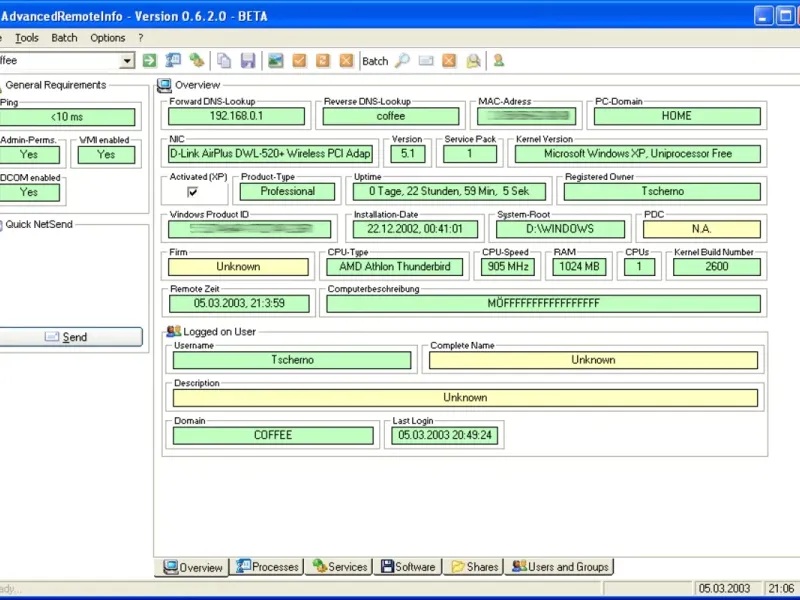Open the computer name dropdown

pos(127,61)
